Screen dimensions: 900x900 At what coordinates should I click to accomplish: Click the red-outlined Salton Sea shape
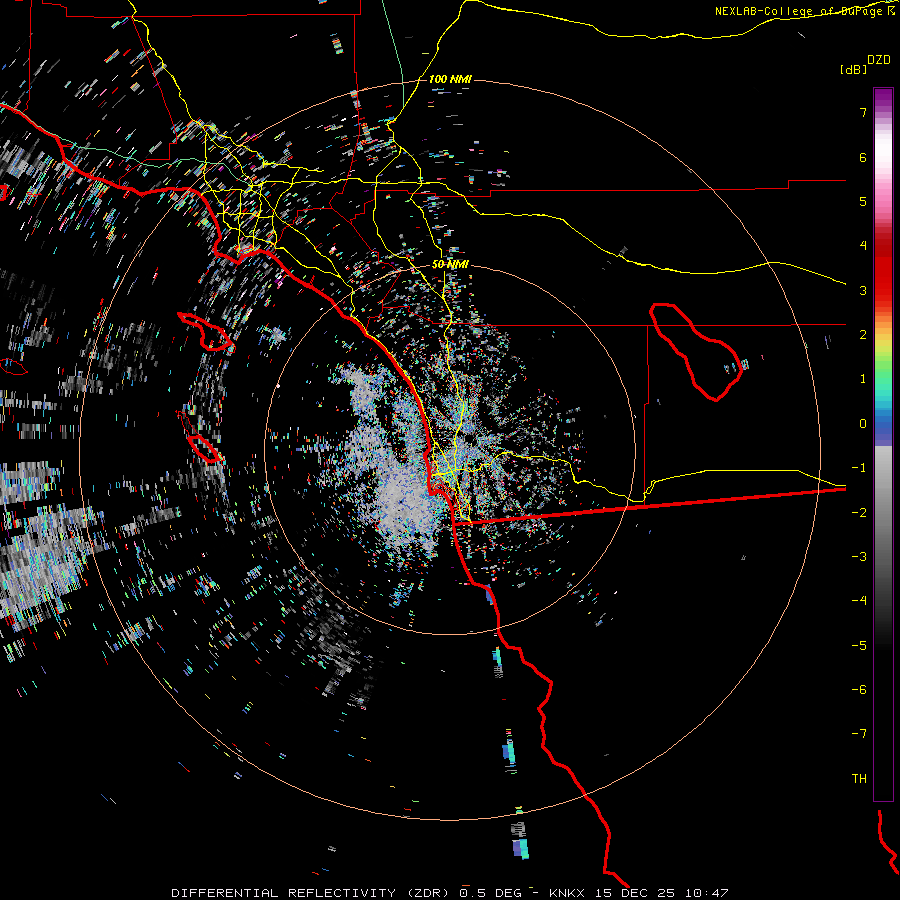[696, 351]
